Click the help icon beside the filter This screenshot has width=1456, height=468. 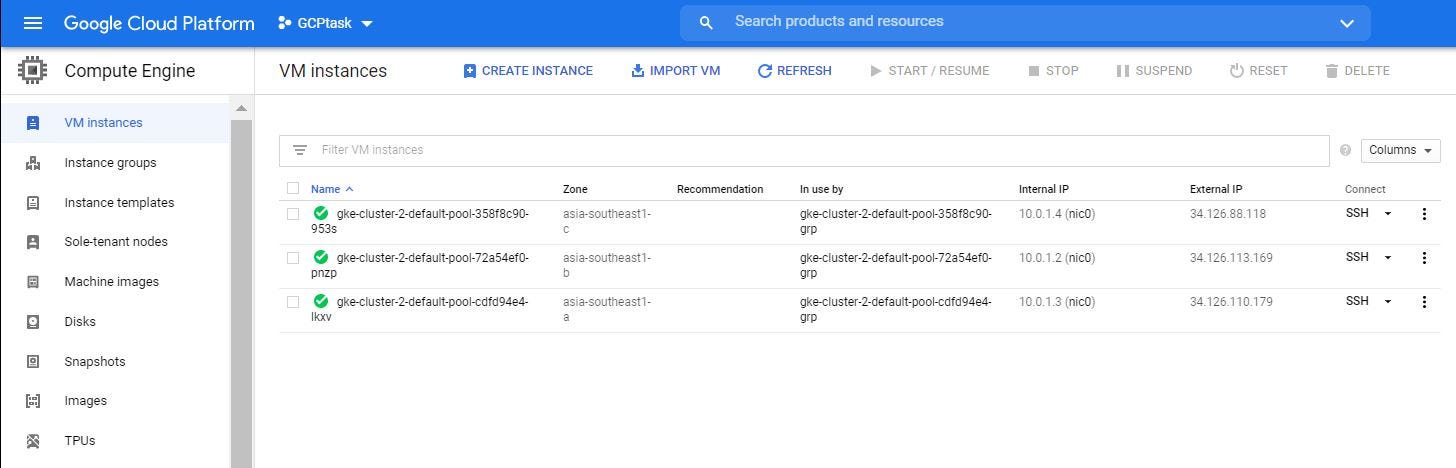coord(1345,151)
